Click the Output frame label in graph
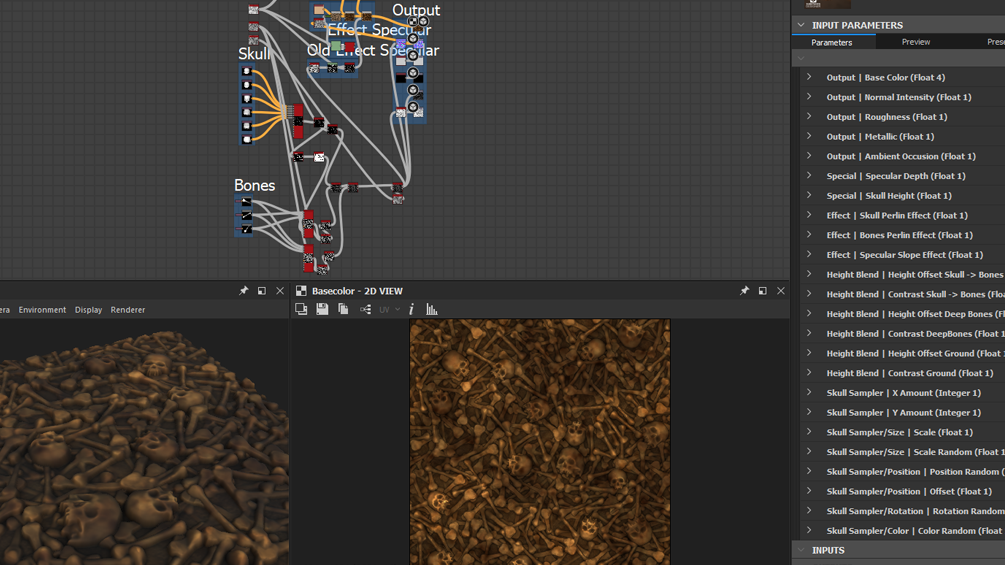 (x=416, y=10)
